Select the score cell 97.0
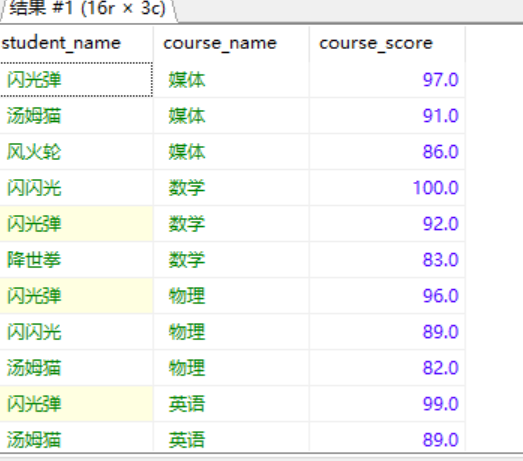 (387, 80)
